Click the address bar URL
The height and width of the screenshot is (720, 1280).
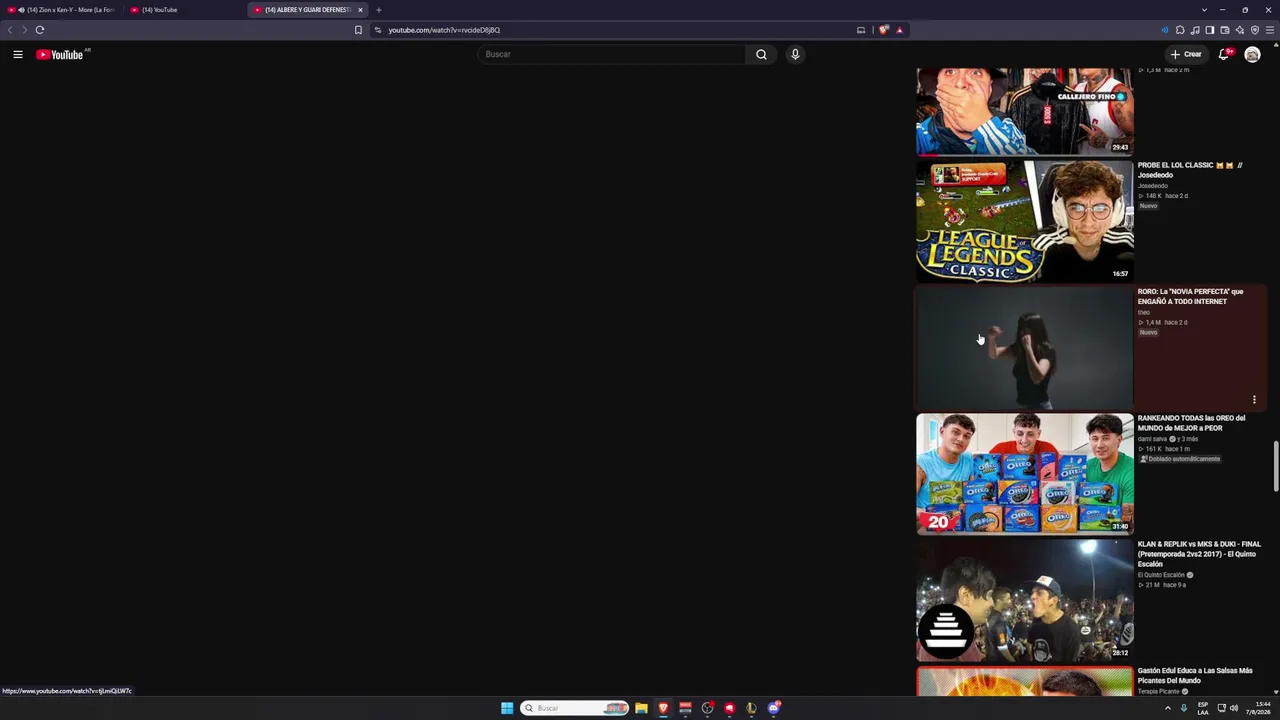444,30
